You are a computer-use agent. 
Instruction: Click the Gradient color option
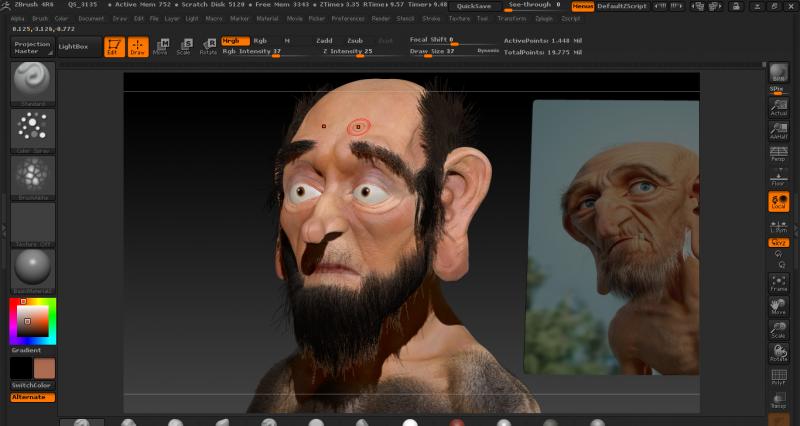(x=27, y=350)
